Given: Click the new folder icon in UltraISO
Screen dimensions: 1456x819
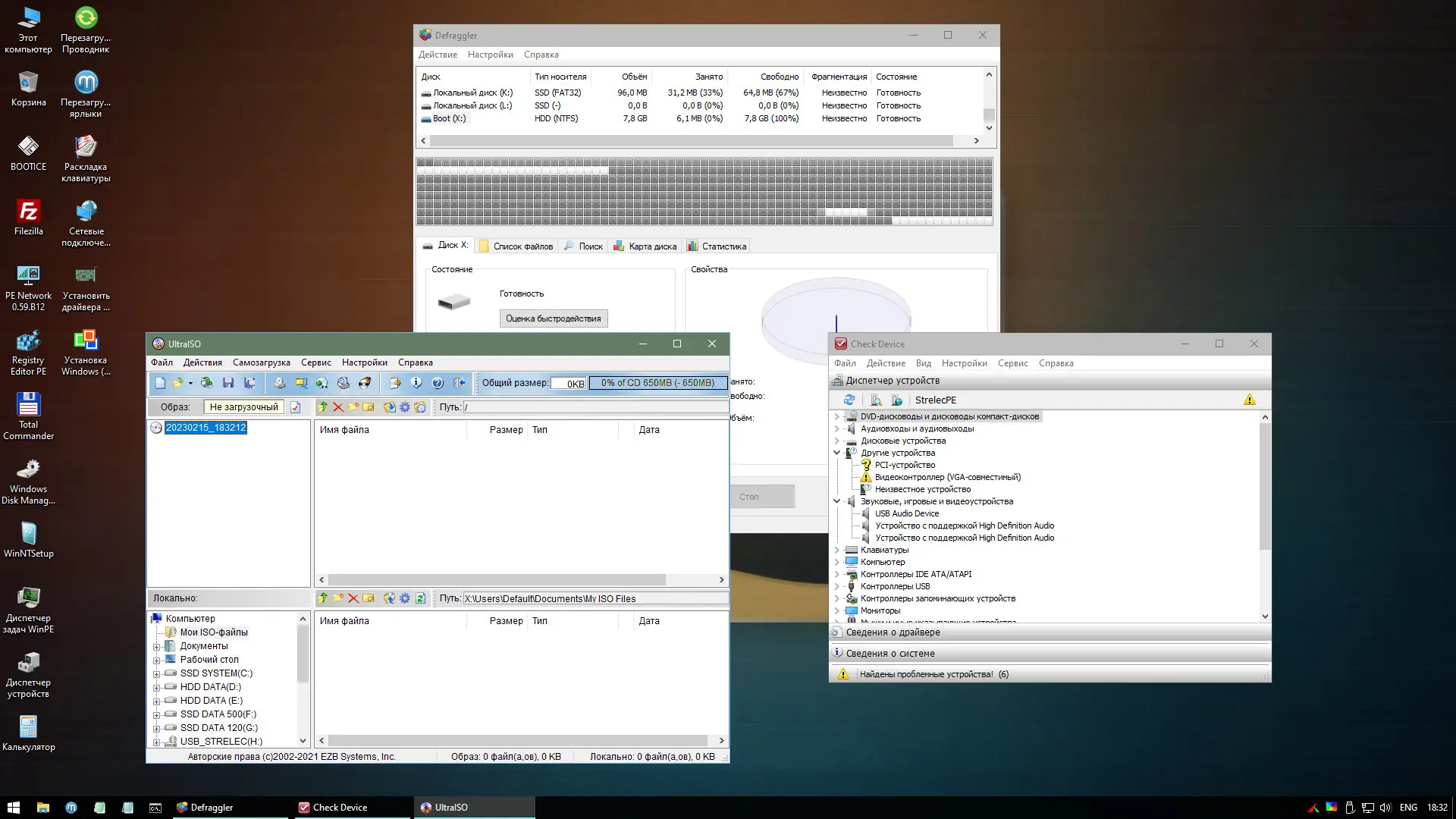Looking at the screenshot, I should coord(353,407).
